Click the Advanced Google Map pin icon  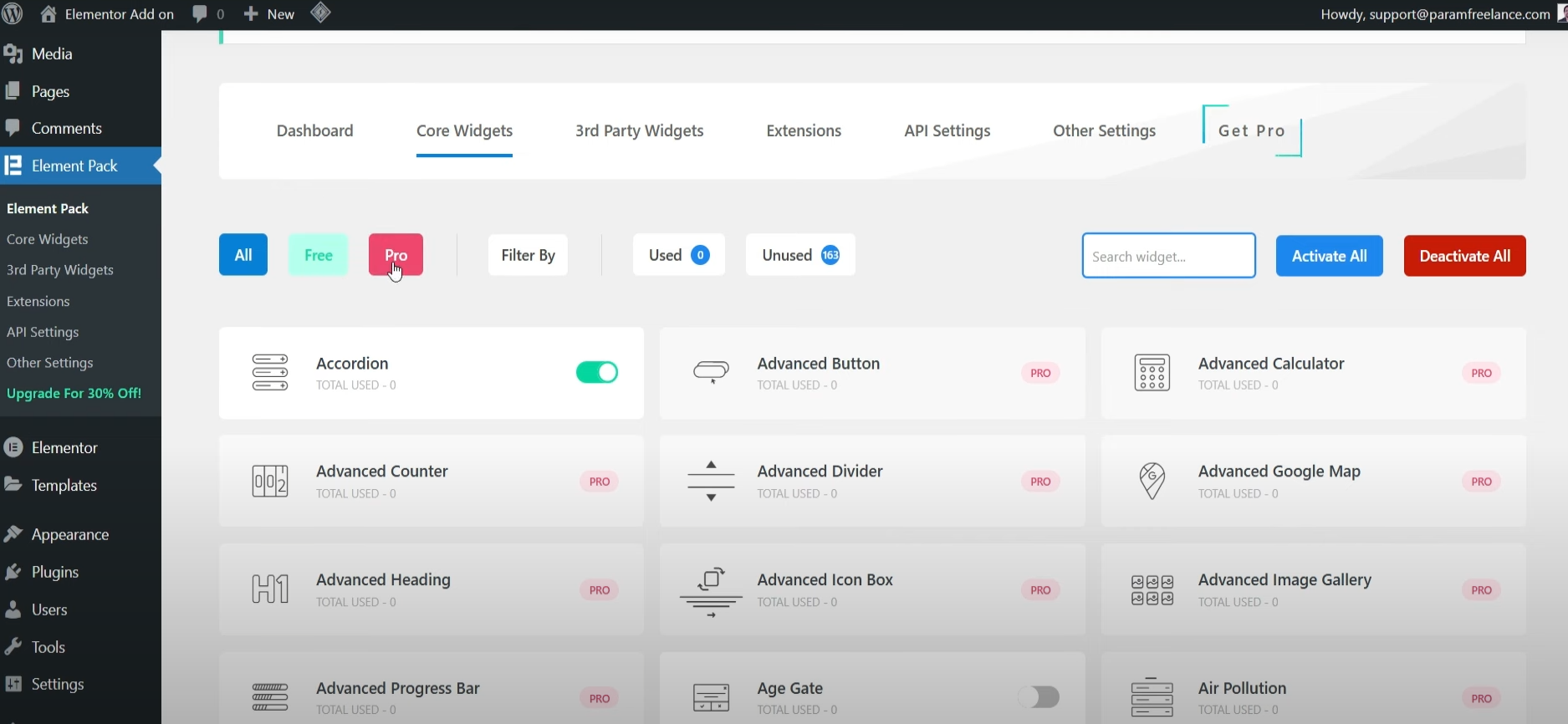point(1152,481)
